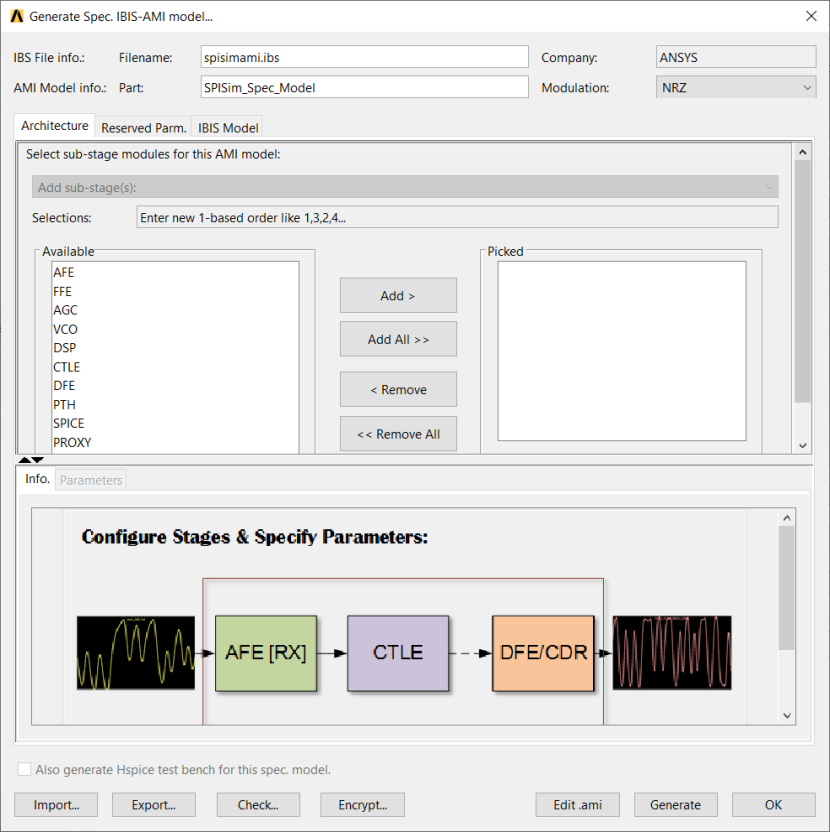Close the Generate Spec. IBIS-AMI model dialog
The width and height of the screenshot is (830, 832).
pyautogui.click(x=811, y=16)
